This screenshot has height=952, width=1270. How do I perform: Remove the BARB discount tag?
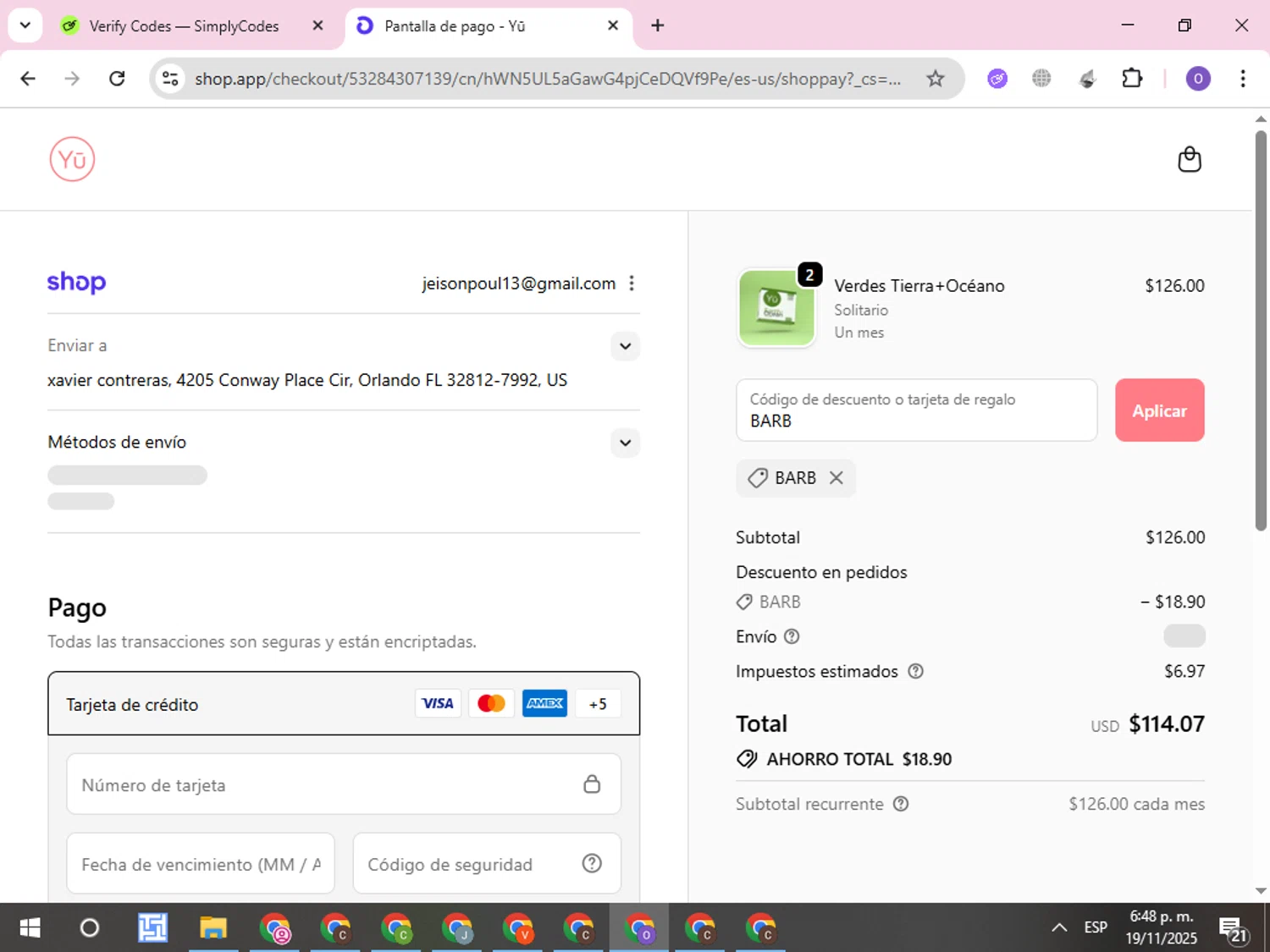point(836,478)
